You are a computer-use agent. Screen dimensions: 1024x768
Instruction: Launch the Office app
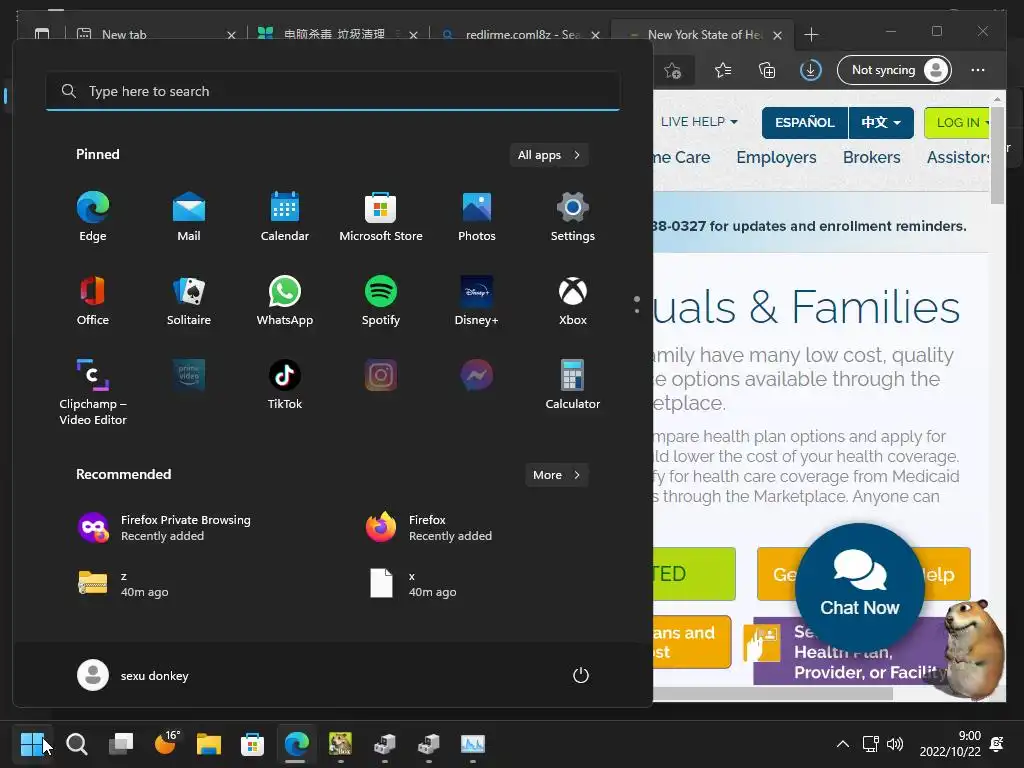(93, 301)
